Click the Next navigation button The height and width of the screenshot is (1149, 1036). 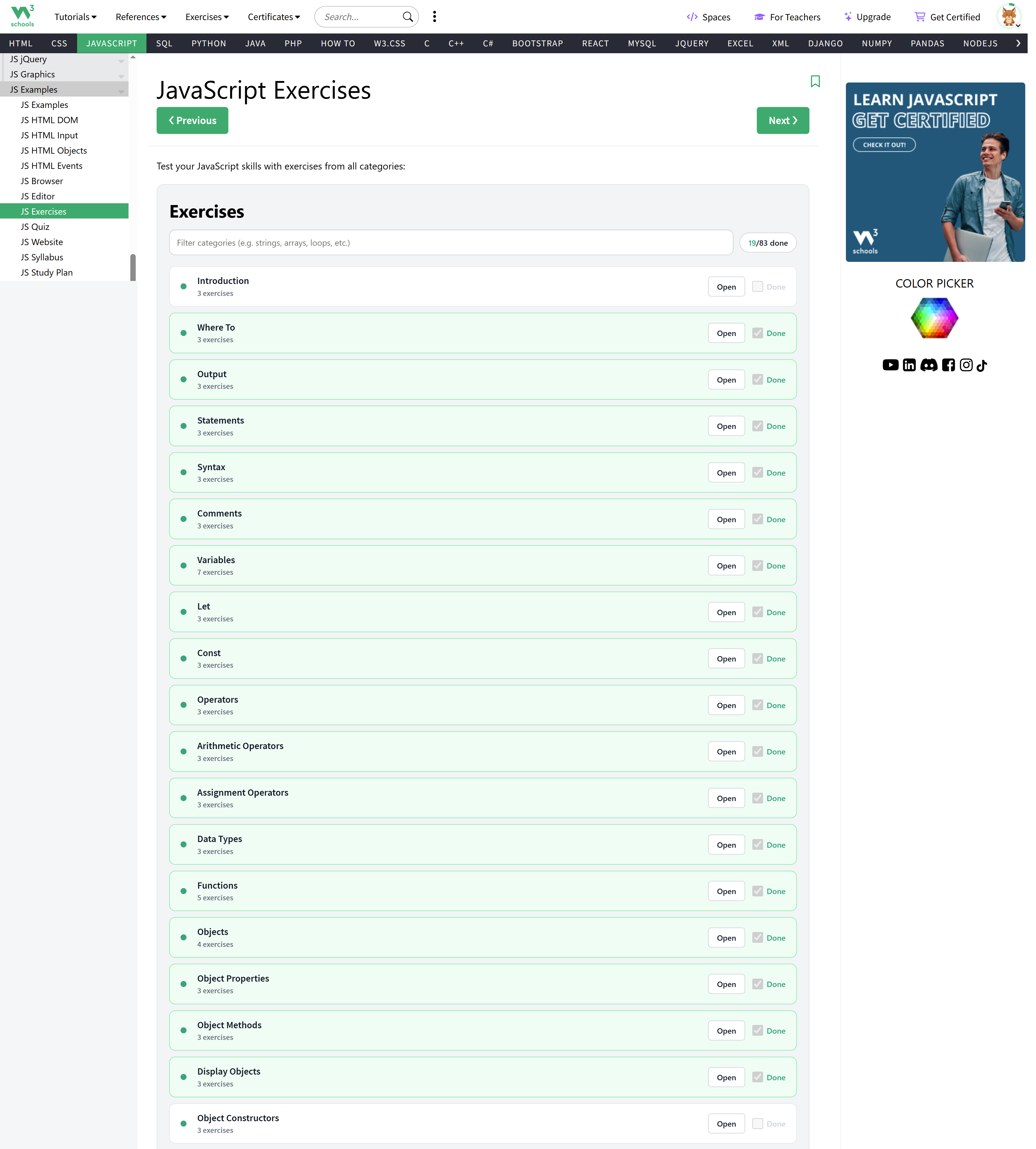783,120
